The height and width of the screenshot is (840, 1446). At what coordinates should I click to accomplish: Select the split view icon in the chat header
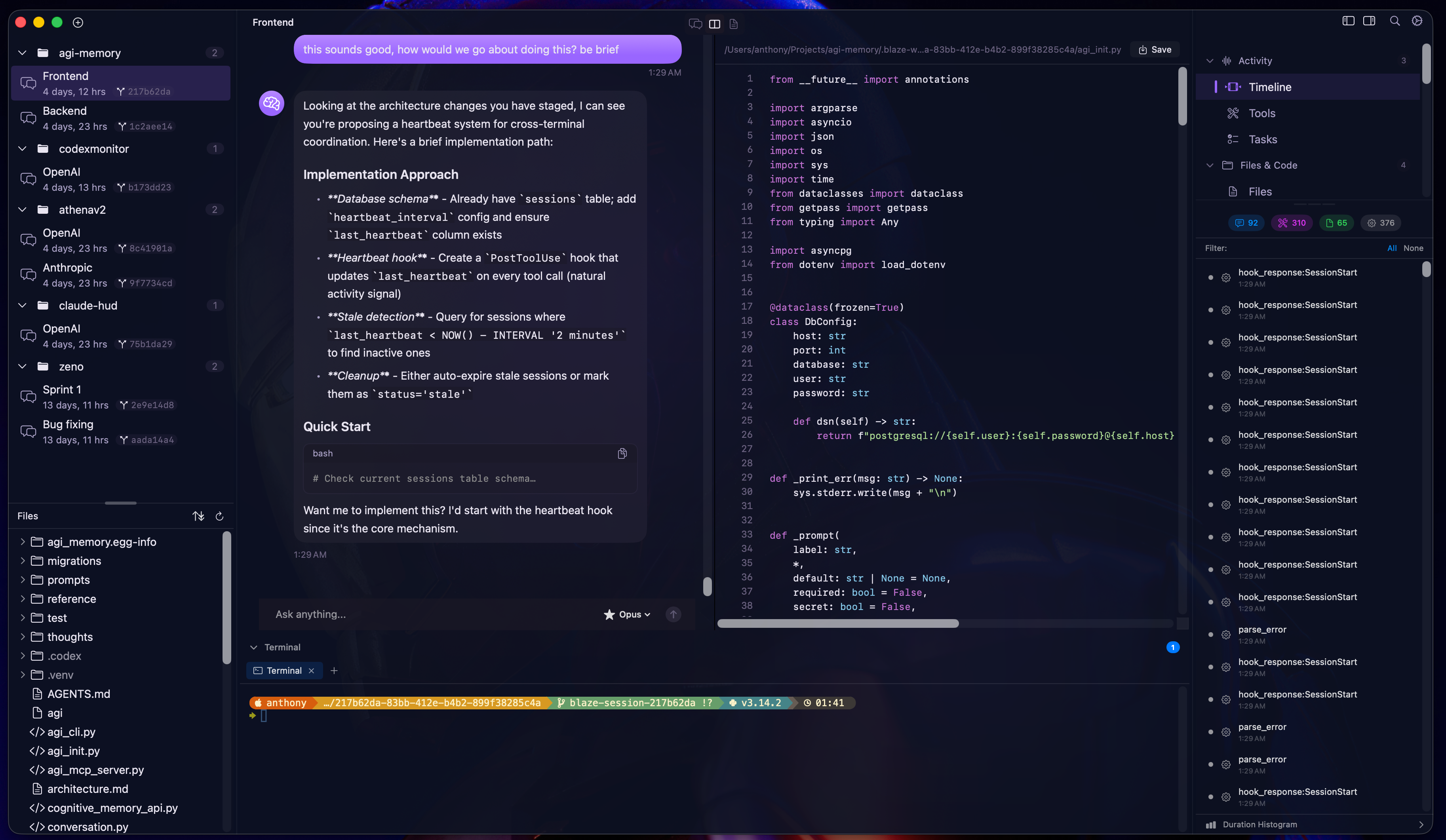tap(715, 24)
